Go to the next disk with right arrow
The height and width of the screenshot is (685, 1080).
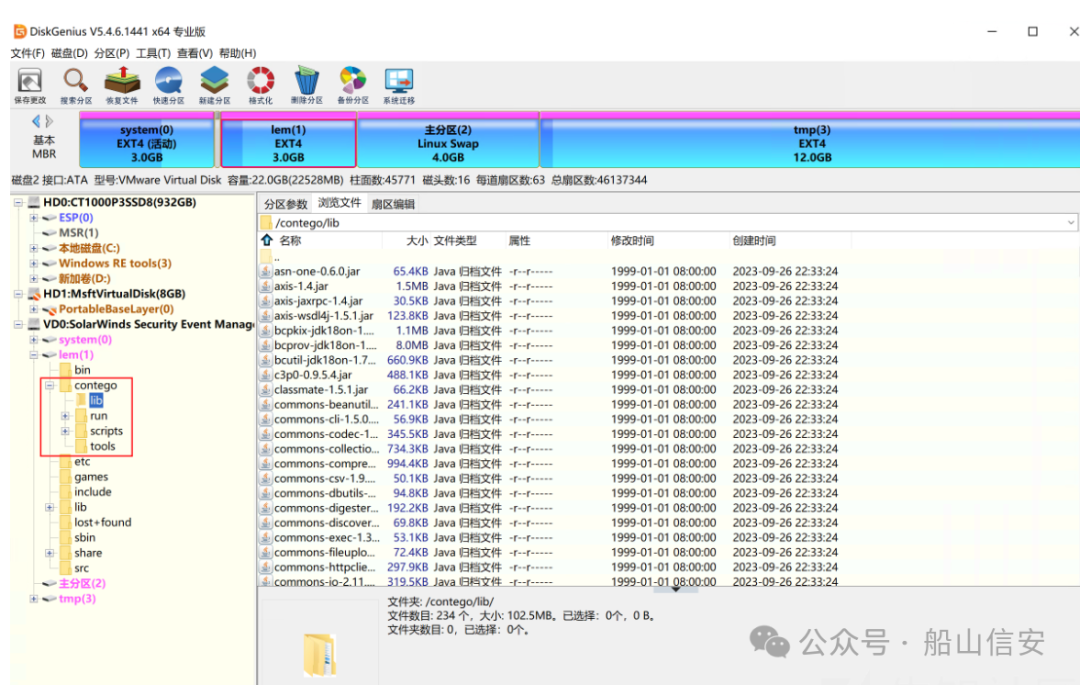coord(49,121)
